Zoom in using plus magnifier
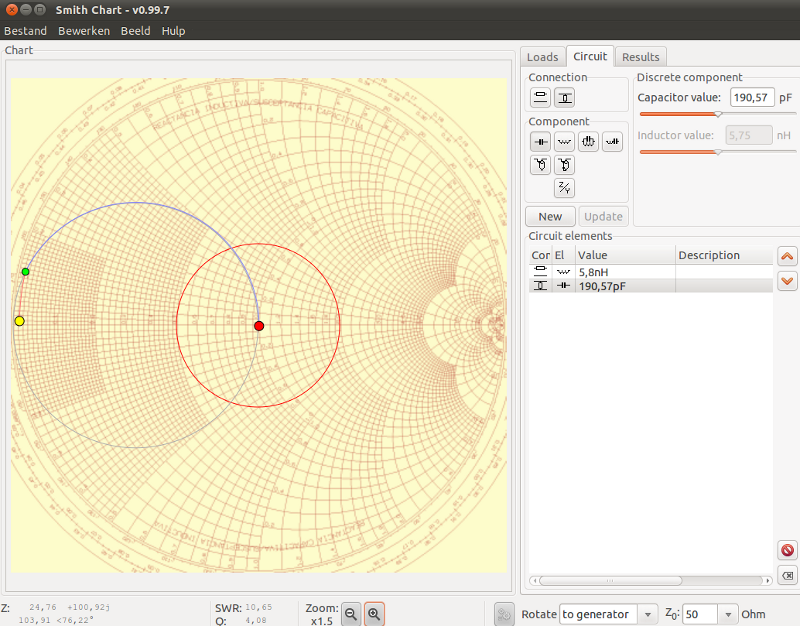Viewport: 800px width, 626px height. (374, 615)
